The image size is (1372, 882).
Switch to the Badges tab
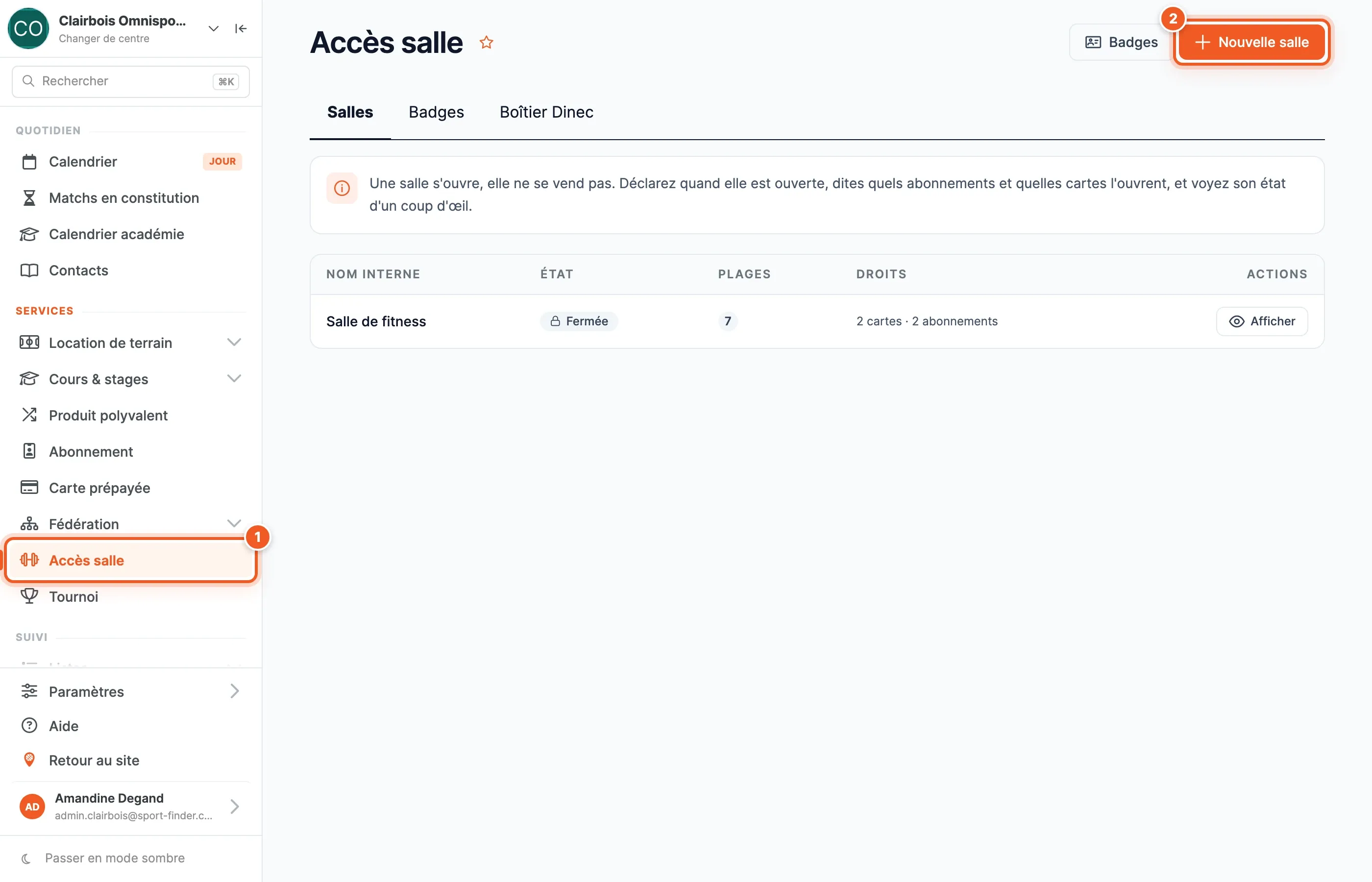(436, 112)
